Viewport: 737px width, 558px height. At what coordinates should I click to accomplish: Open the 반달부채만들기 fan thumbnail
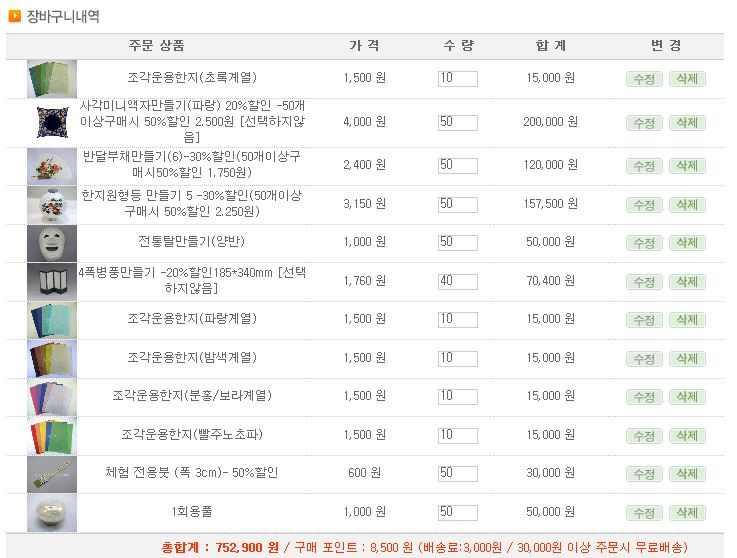52,166
